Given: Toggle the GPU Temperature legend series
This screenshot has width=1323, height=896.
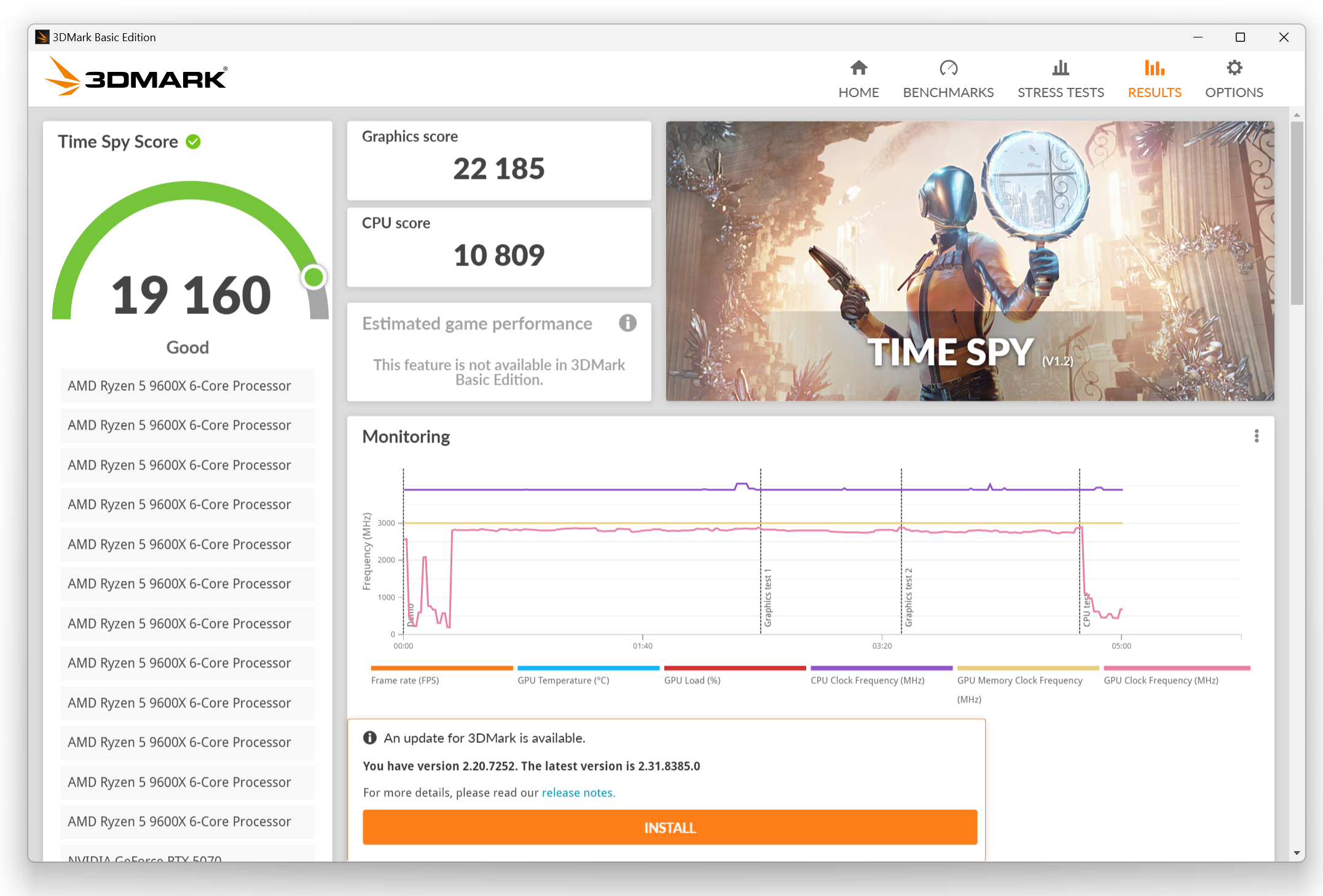Looking at the screenshot, I should coord(563,680).
